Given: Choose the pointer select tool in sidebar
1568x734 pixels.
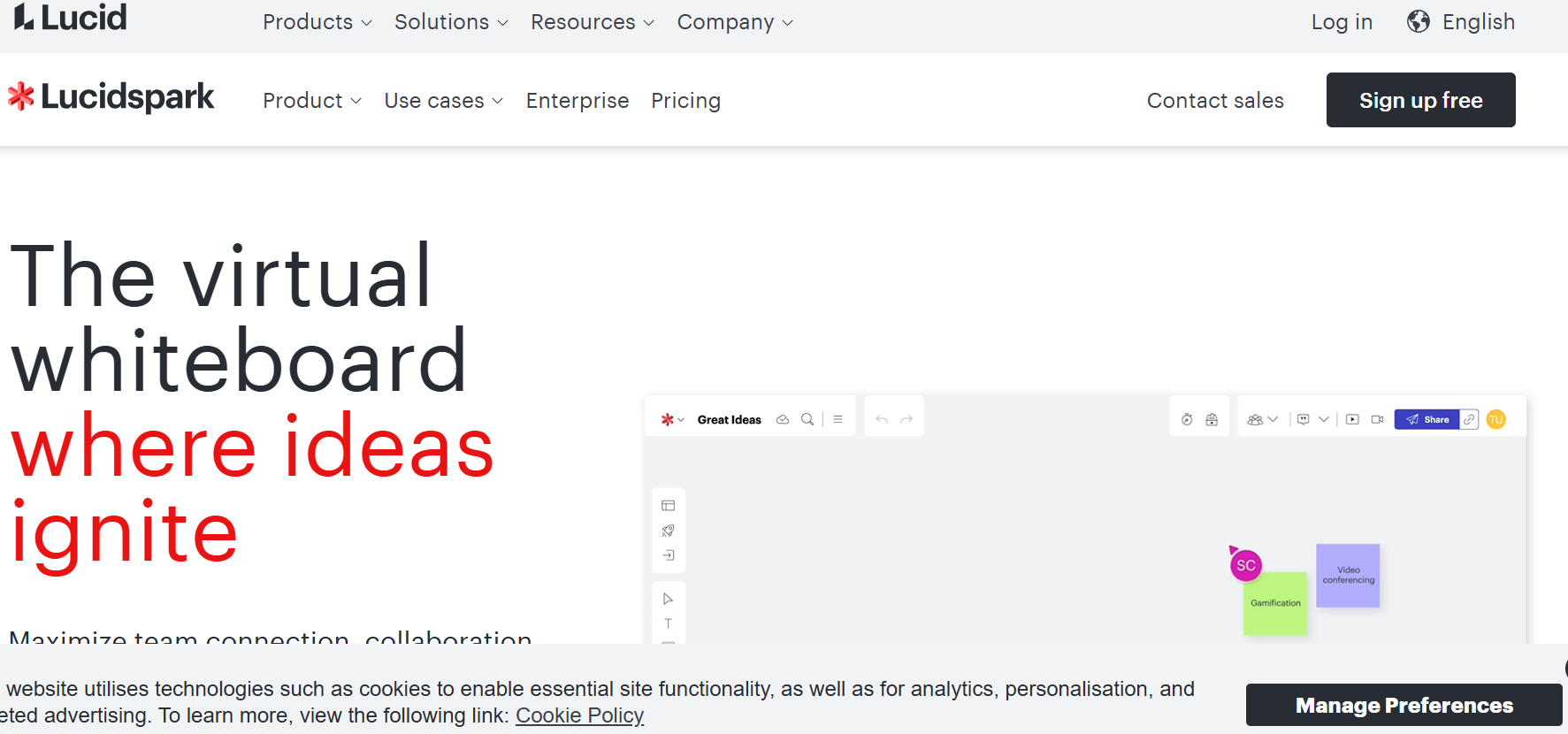Looking at the screenshot, I should tap(668, 599).
